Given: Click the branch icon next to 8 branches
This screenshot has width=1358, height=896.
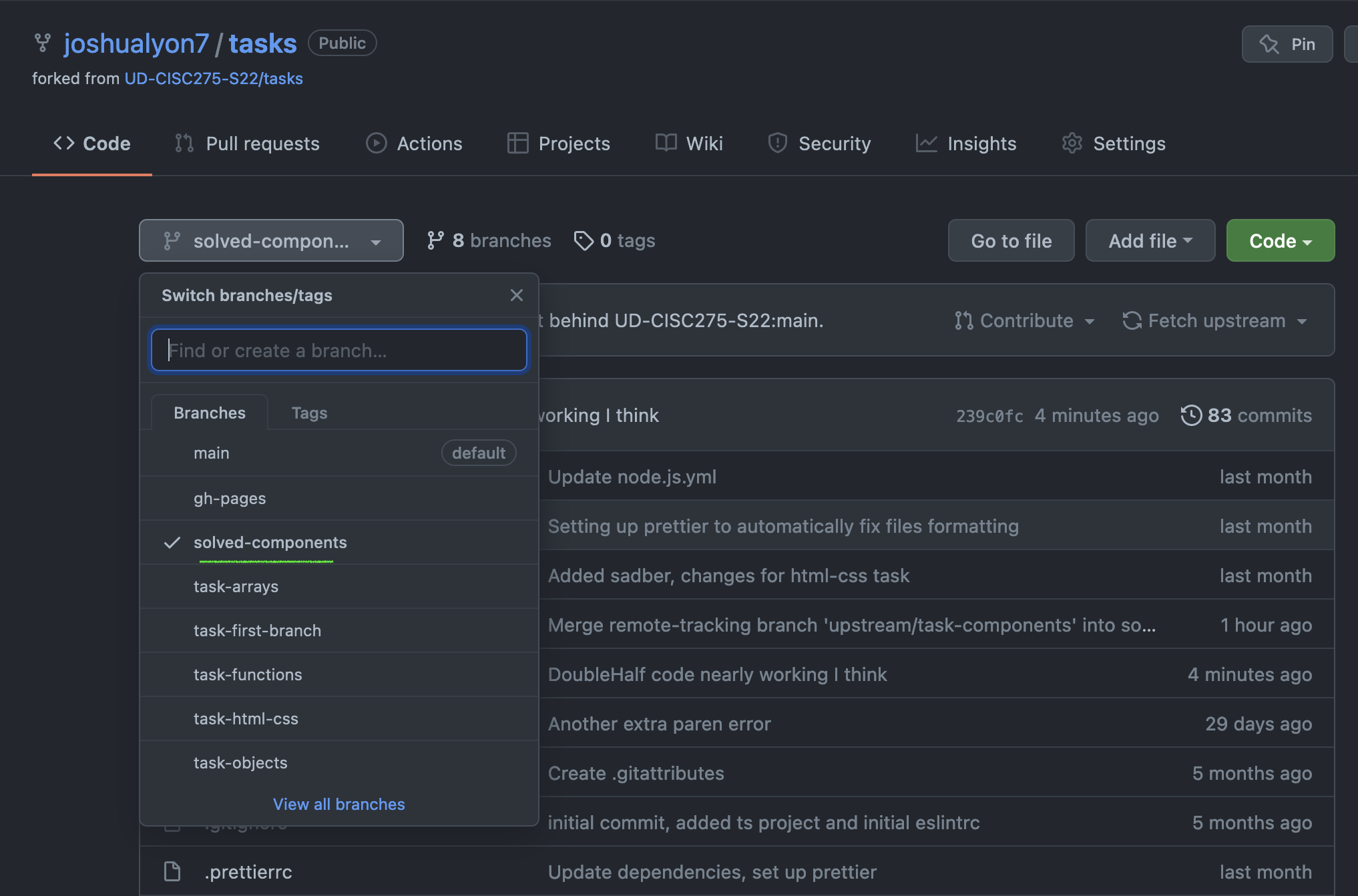Looking at the screenshot, I should pyautogui.click(x=435, y=240).
